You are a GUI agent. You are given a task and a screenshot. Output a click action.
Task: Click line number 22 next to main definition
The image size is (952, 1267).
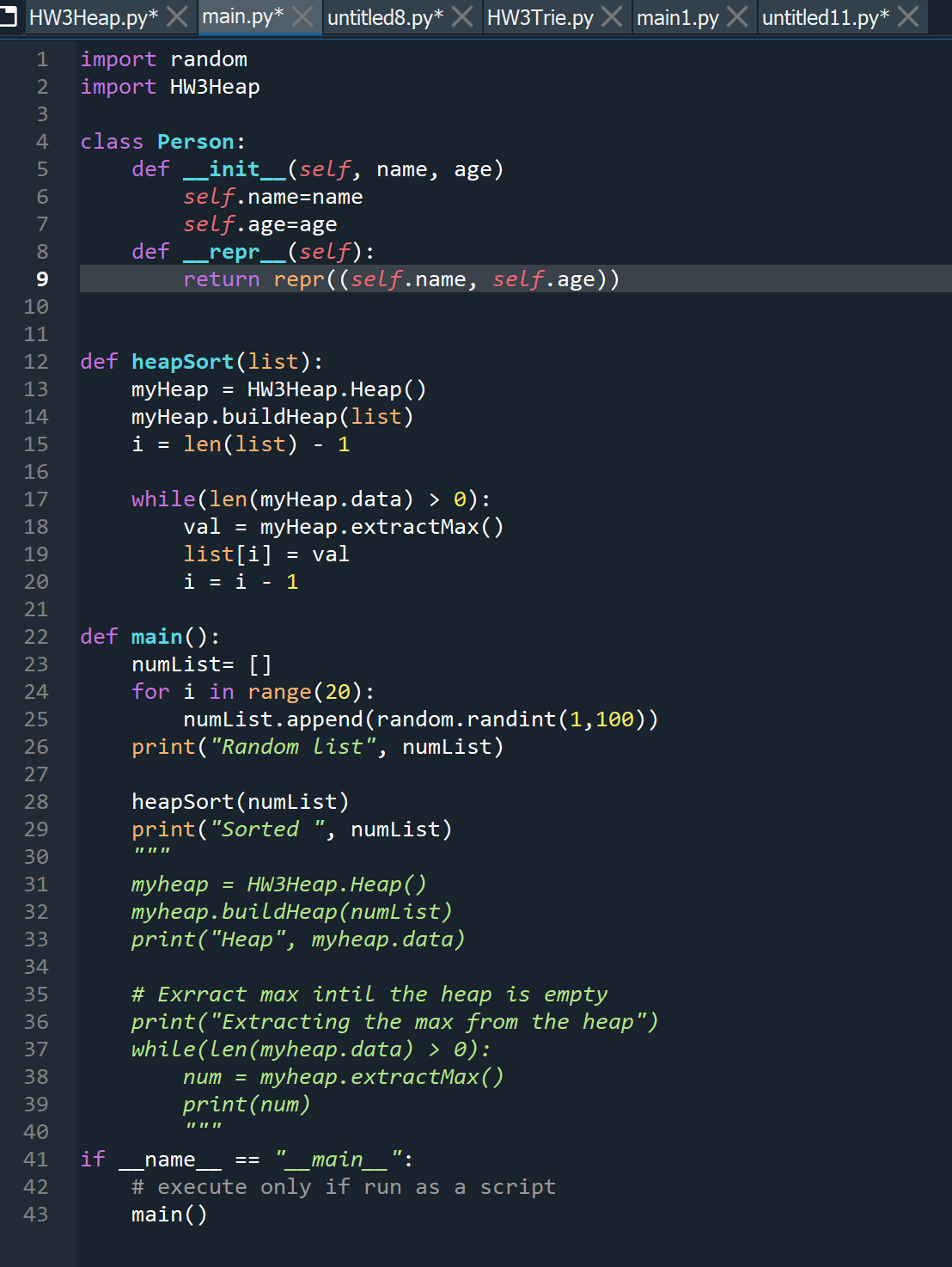(x=36, y=636)
